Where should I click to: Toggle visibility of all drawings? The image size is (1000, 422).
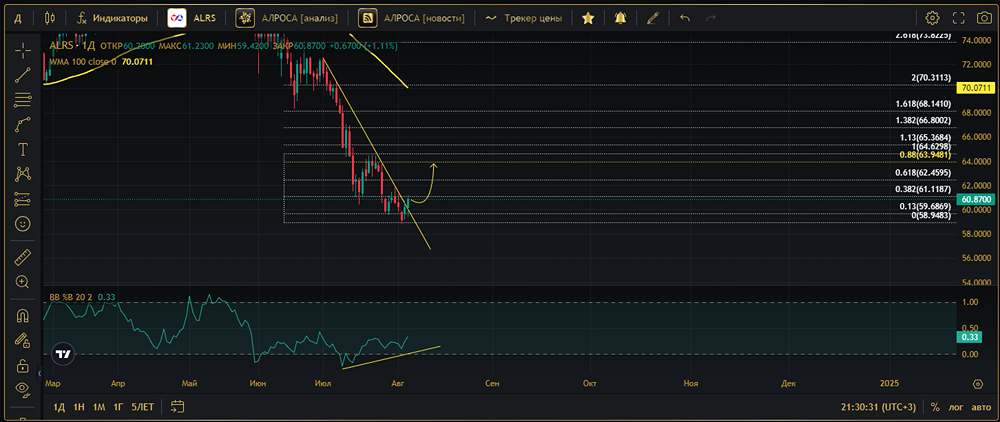(22, 390)
